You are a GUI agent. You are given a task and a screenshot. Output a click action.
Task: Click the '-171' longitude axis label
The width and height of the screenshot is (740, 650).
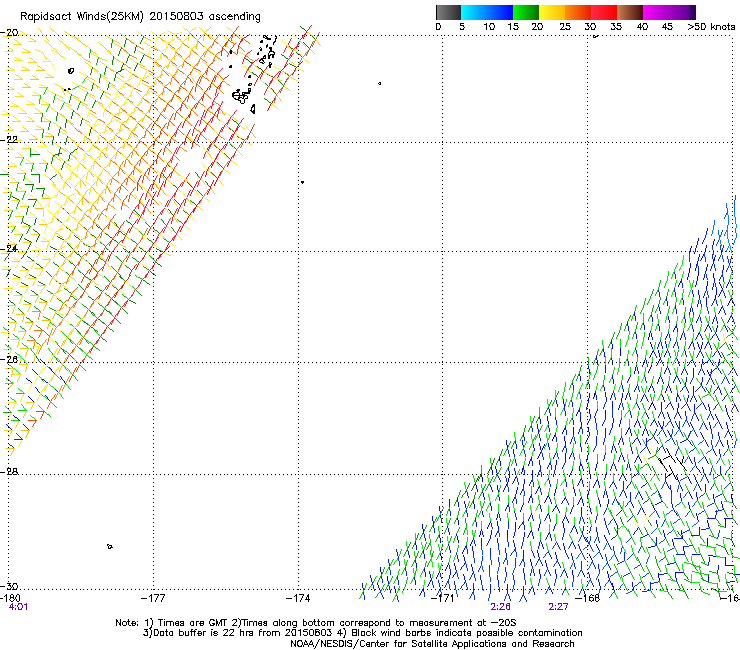tap(443, 598)
